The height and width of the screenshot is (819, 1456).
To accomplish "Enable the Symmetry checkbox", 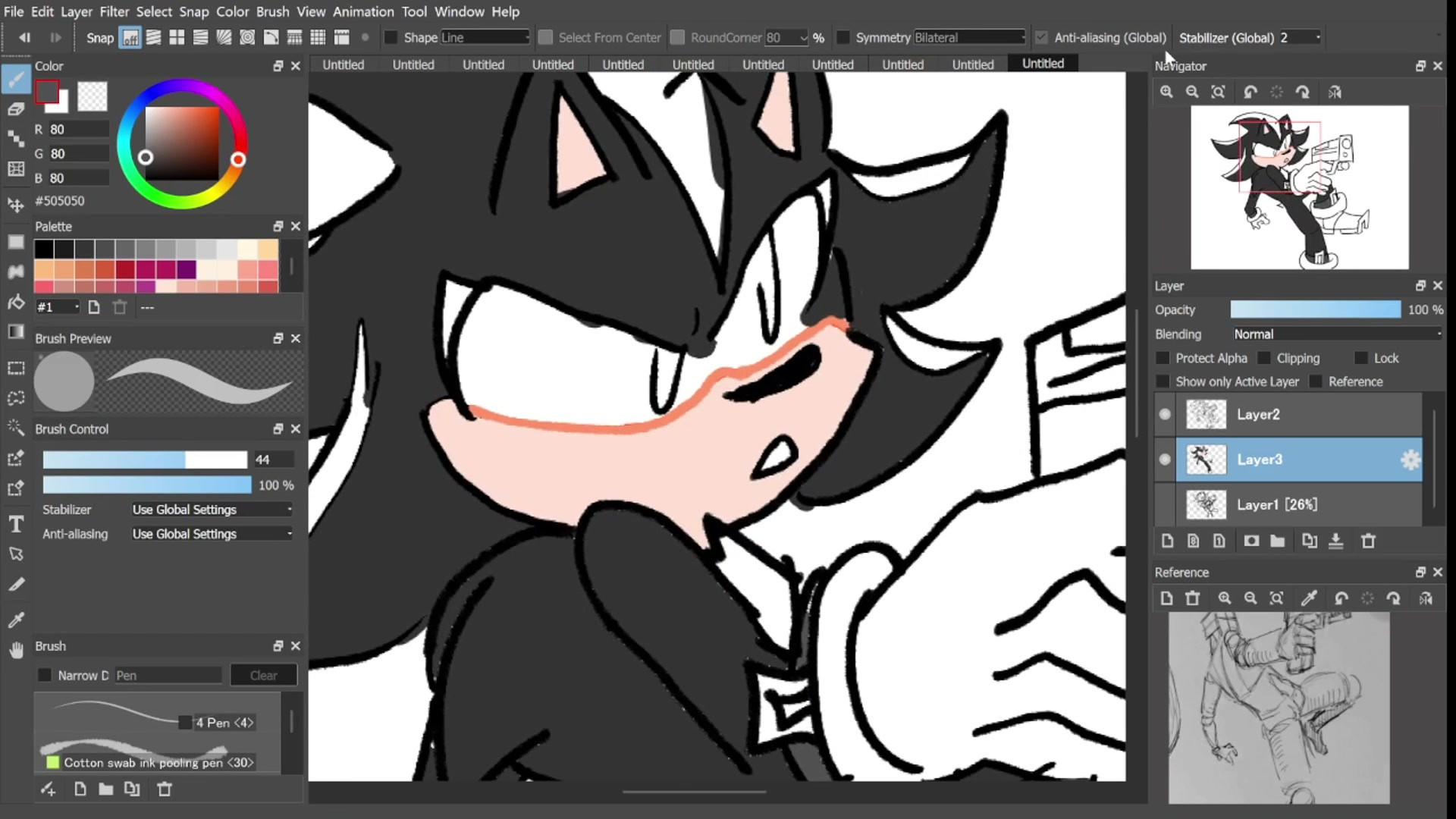I will point(843,37).
